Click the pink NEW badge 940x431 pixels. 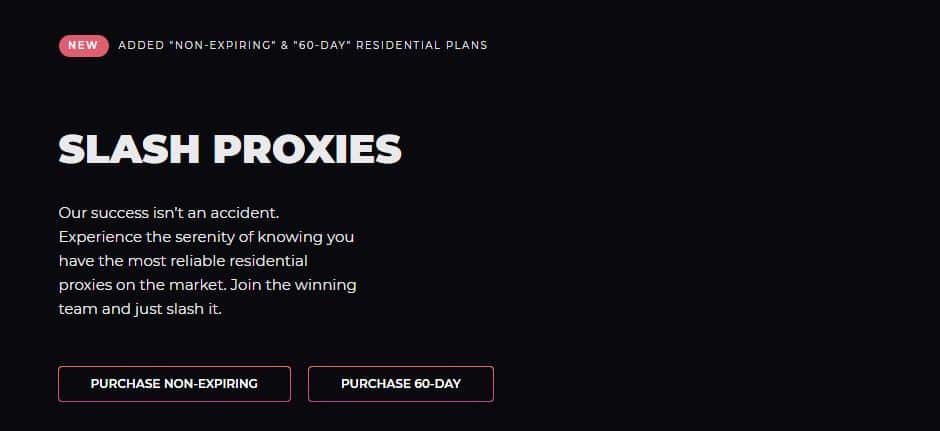[84, 46]
